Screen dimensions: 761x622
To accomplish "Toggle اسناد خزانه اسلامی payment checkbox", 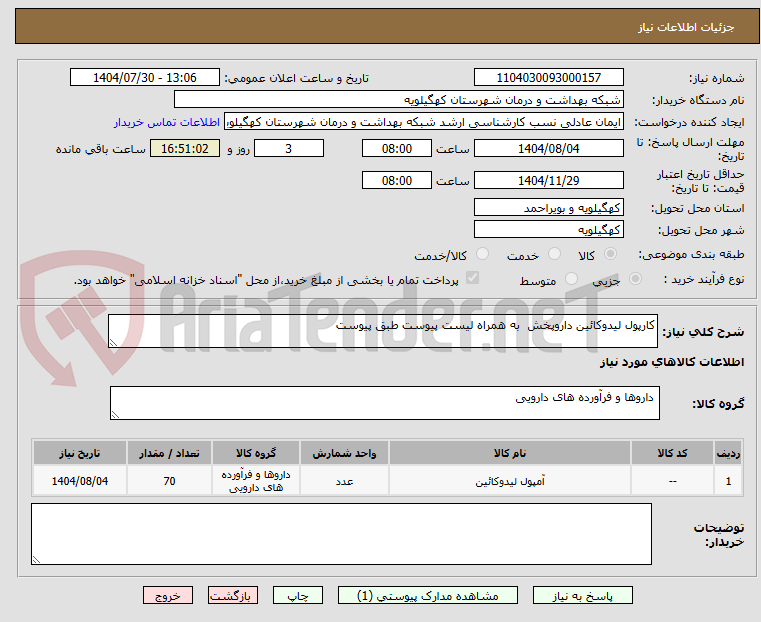I will (472, 278).
